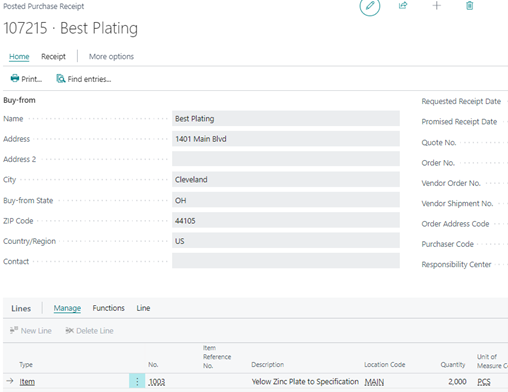Click the row arrow beside Item

coord(10,381)
